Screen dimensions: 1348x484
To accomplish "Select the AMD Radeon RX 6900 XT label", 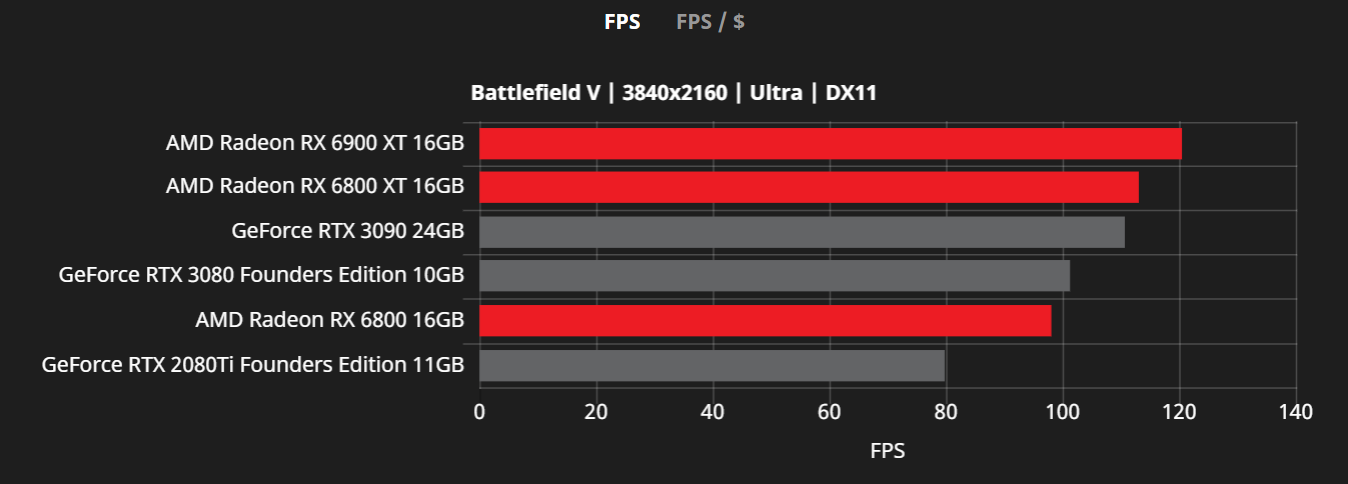I will pyautogui.click(x=315, y=144).
